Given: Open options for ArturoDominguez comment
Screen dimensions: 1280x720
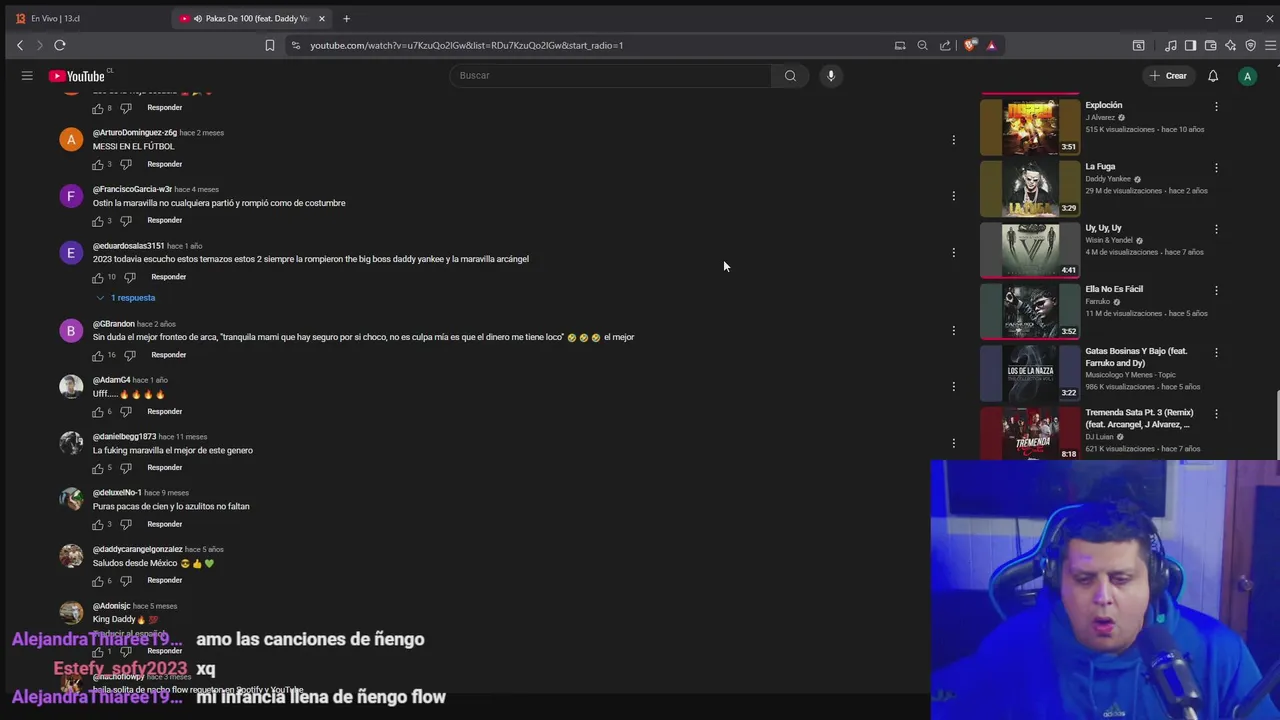Looking at the screenshot, I should [954, 140].
